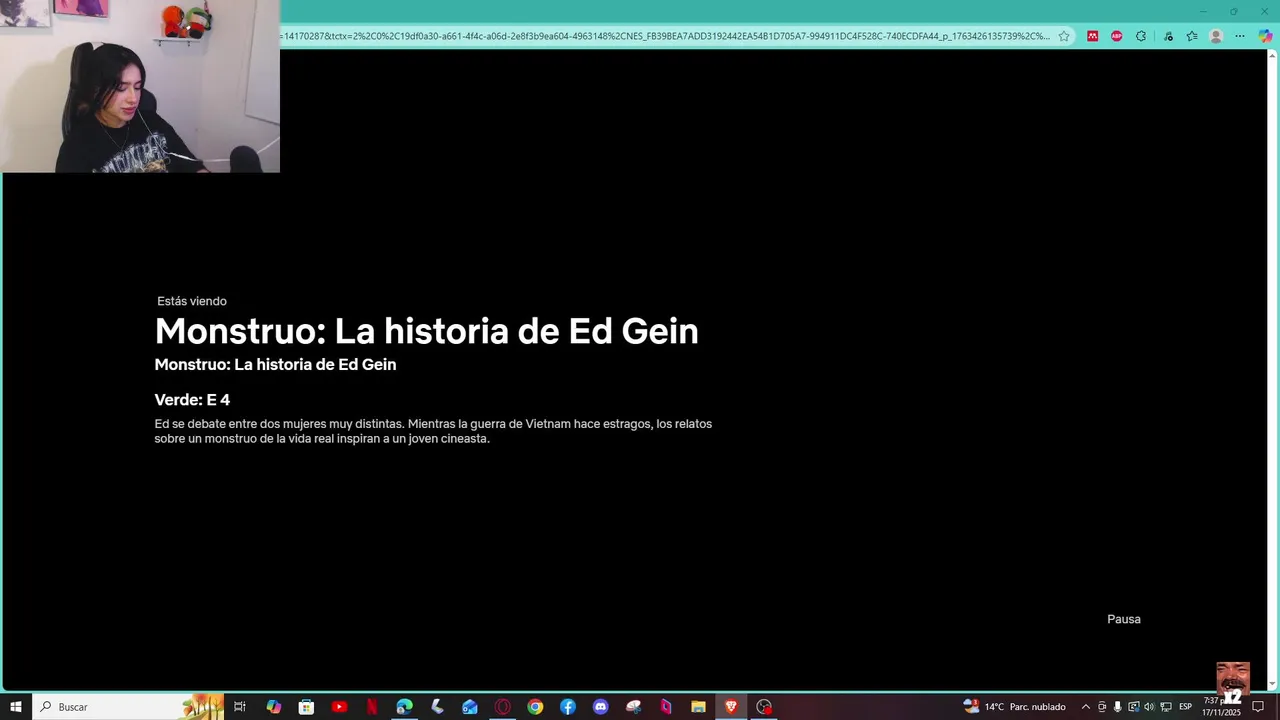Open Google Chrome from the taskbar
This screenshot has width=1280, height=720.
click(x=535, y=707)
